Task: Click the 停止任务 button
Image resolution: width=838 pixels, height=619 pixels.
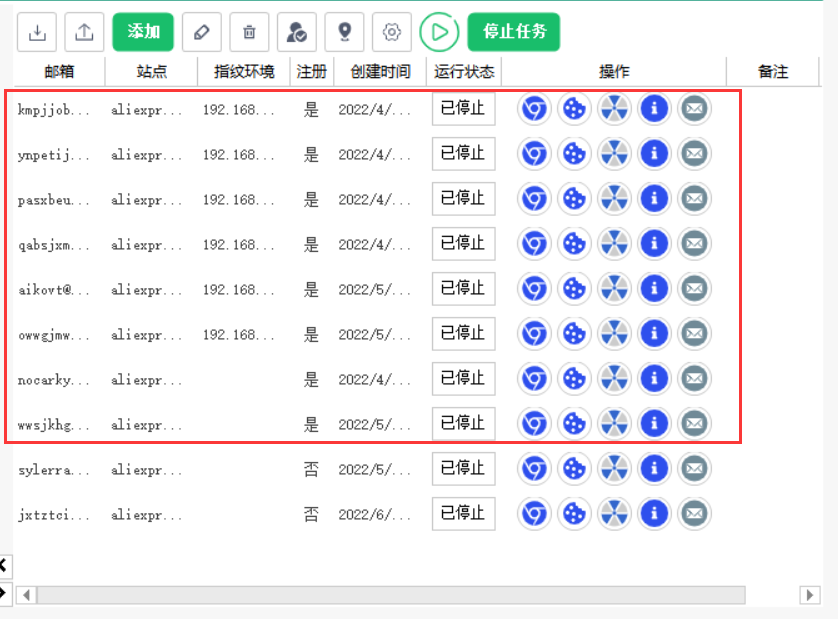Action: point(514,32)
